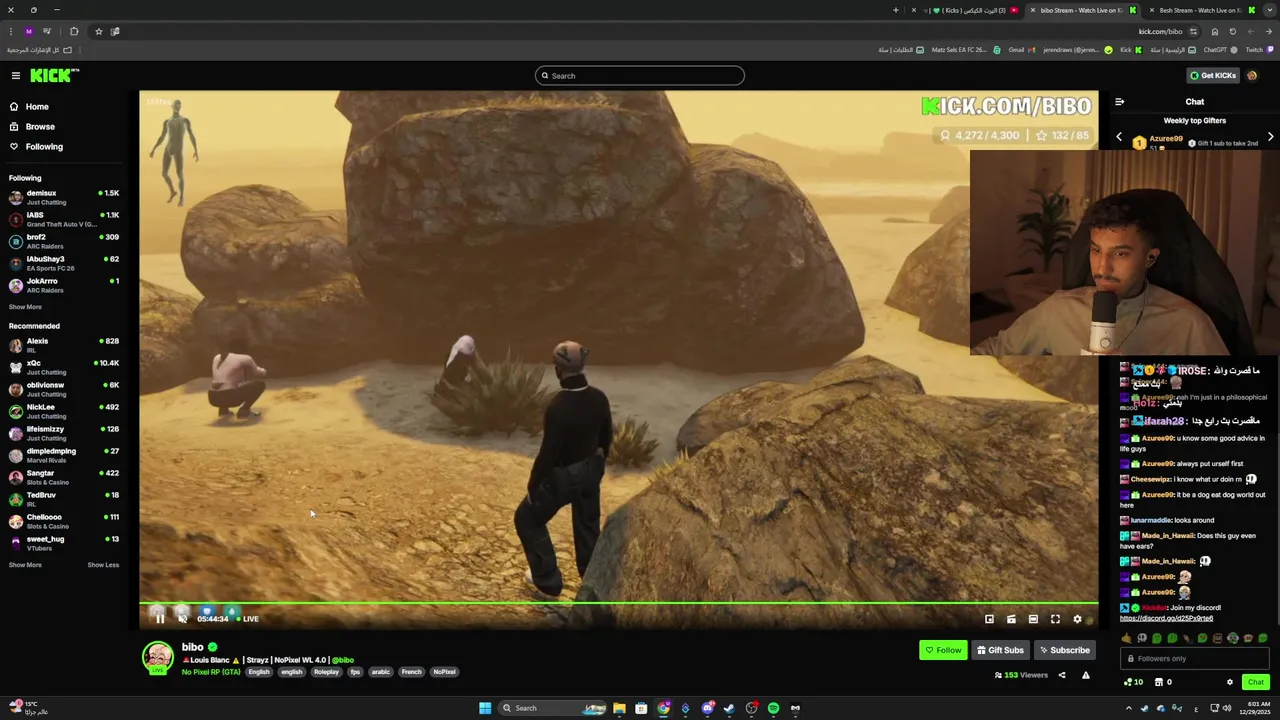Open recommended channel sweet_hug
This screenshot has height=720, width=1280.
tap(64, 543)
